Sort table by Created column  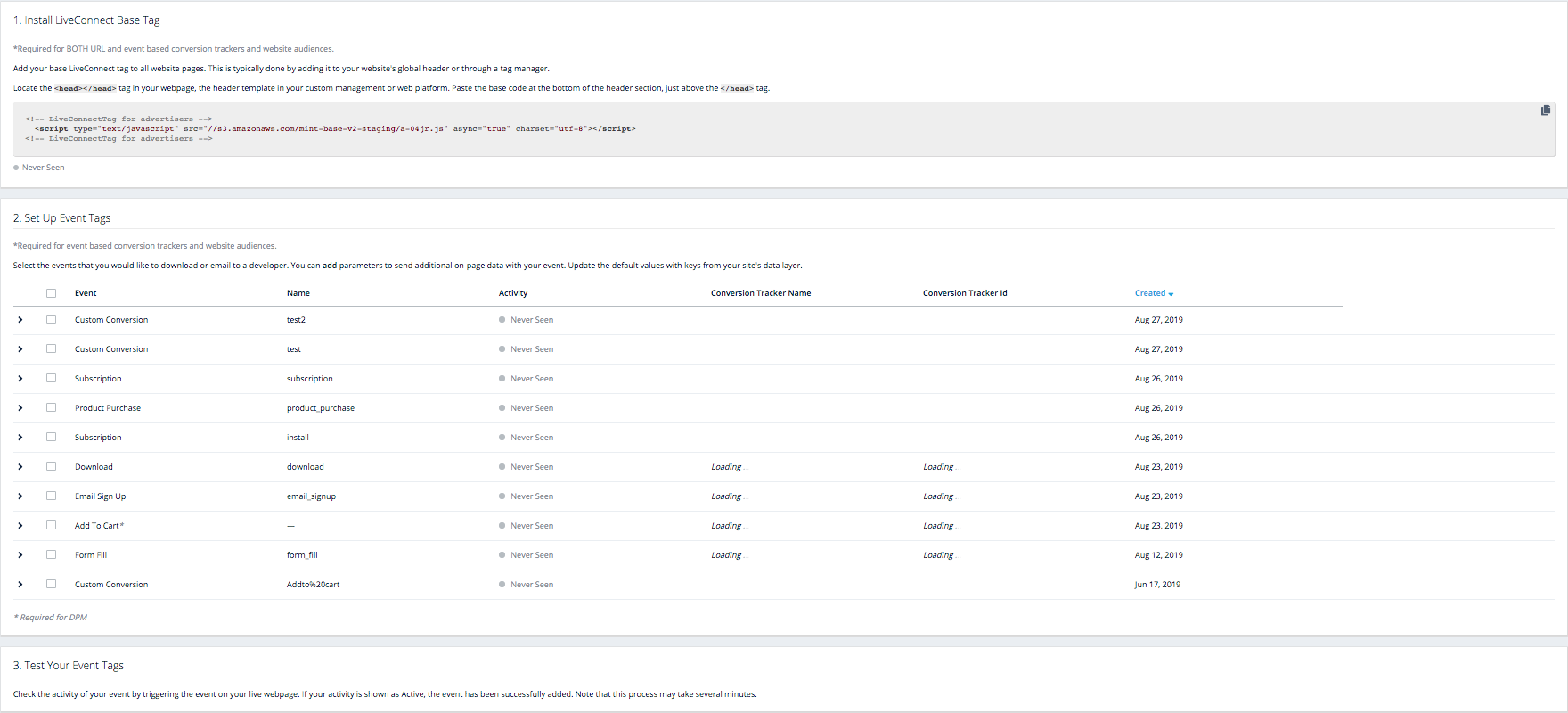click(x=1154, y=293)
